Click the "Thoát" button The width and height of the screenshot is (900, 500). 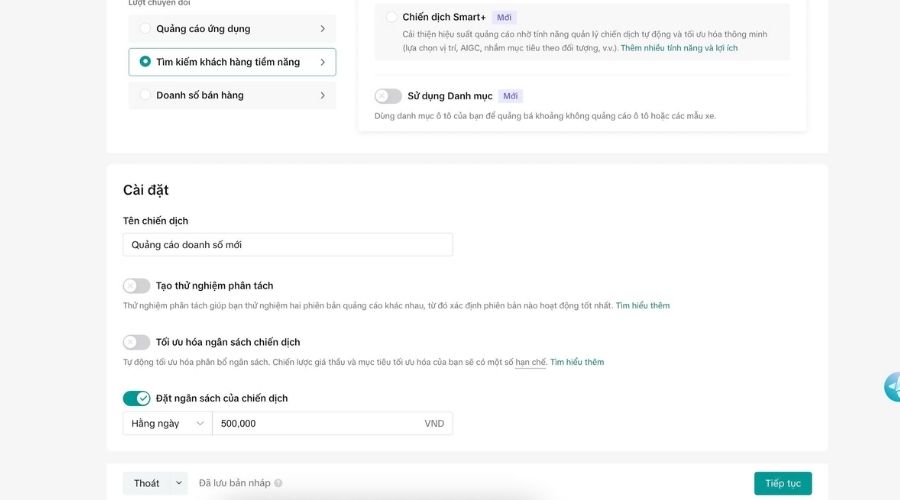click(147, 483)
